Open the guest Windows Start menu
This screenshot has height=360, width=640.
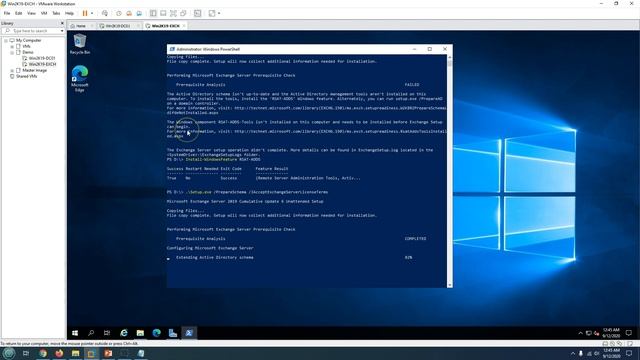[x=75, y=333]
